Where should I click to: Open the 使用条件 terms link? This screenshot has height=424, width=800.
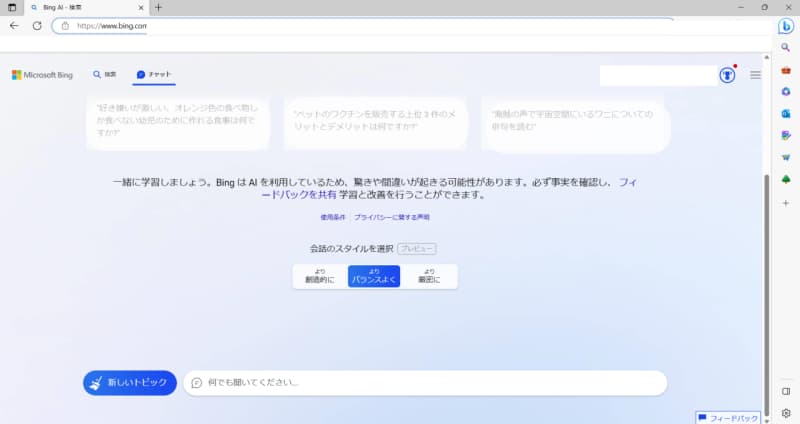333,217
